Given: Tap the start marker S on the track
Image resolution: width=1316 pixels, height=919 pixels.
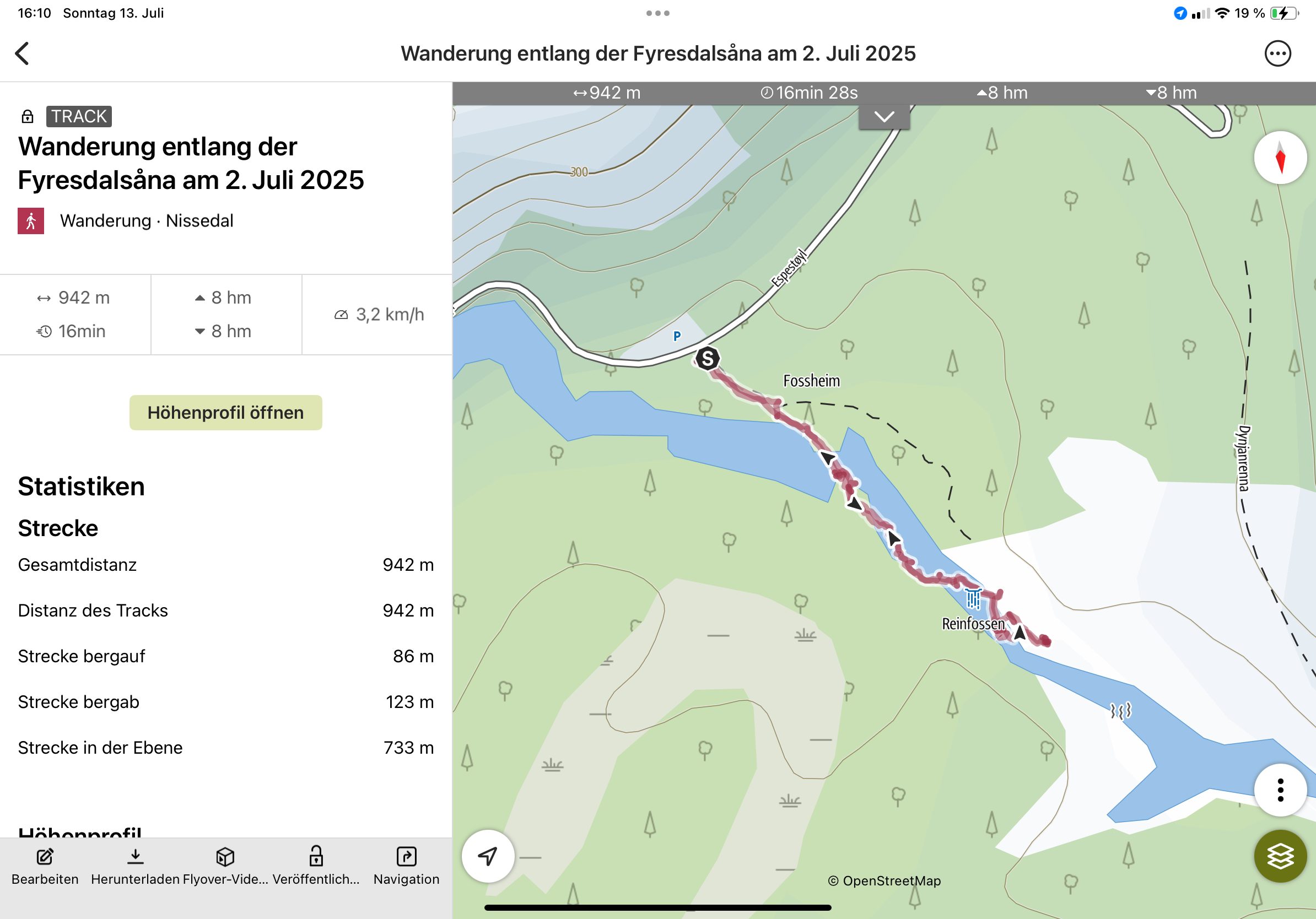Looking at the screenshot, I should [x=707, y=359].
